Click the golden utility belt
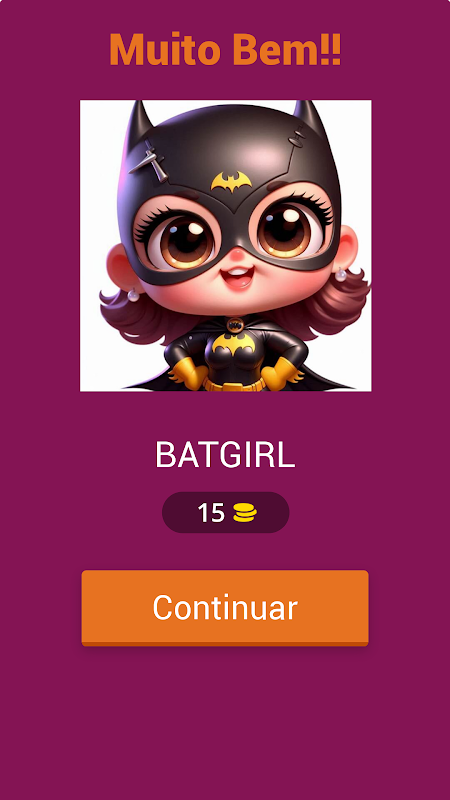The height and width of the screenshot is (800, 450). [235, 384]
